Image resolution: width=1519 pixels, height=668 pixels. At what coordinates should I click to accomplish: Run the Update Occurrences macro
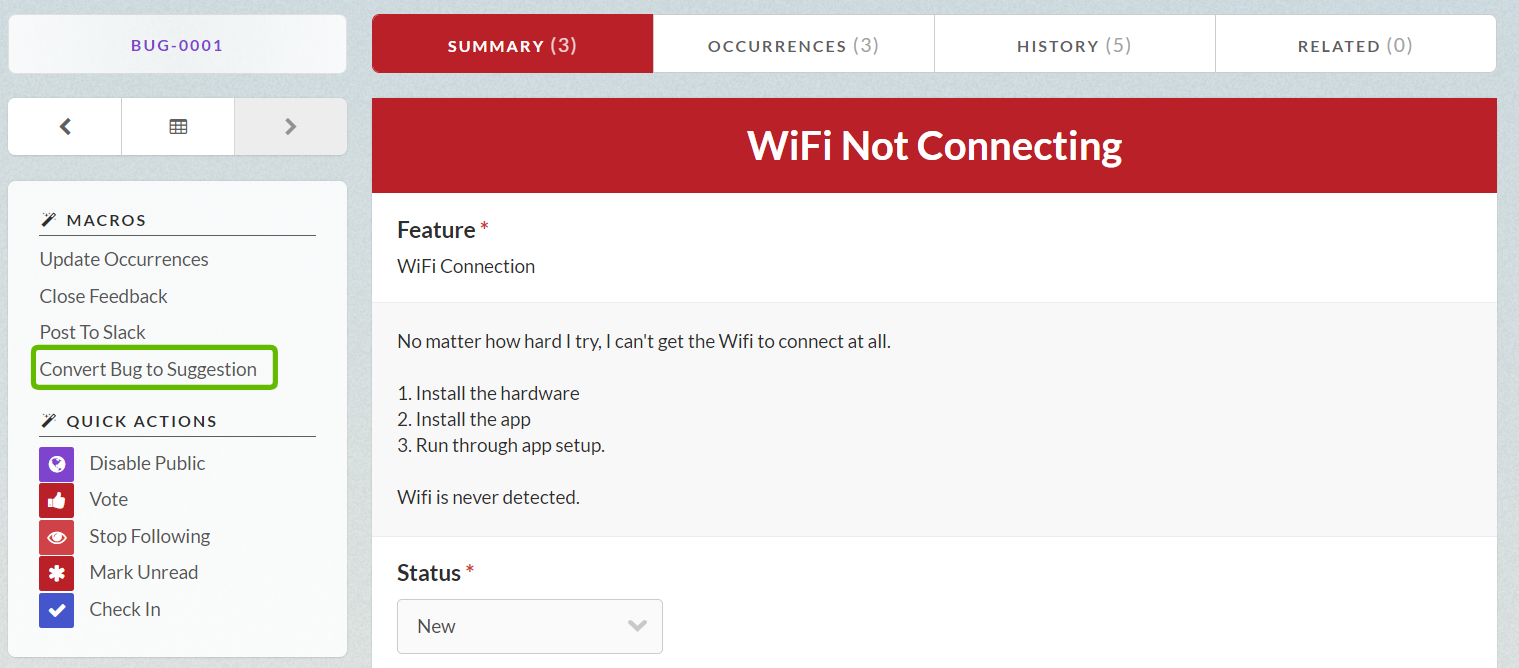(x=124, y=259)
